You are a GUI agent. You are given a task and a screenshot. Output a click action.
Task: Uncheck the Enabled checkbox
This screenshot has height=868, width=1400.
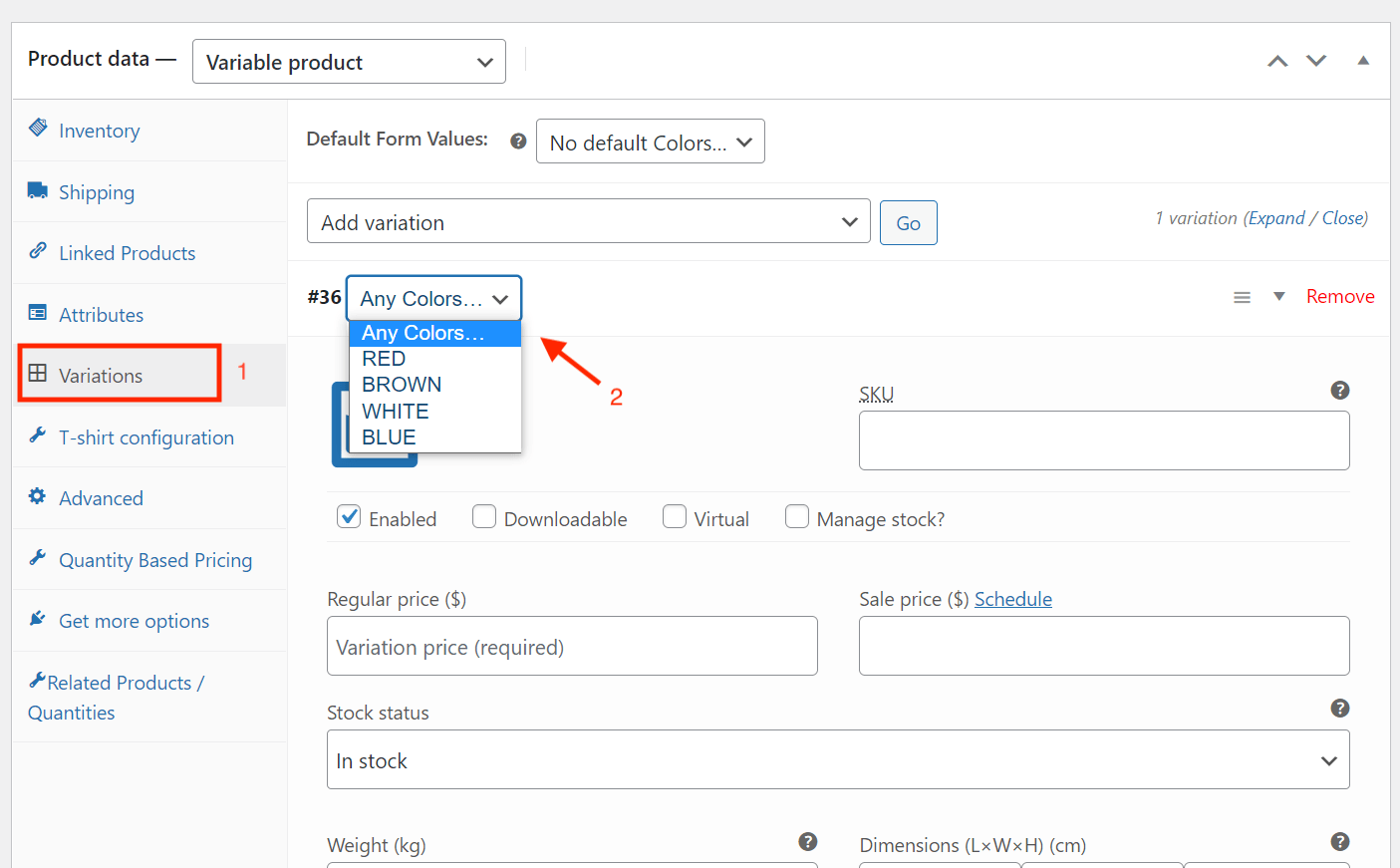(349, 517)
